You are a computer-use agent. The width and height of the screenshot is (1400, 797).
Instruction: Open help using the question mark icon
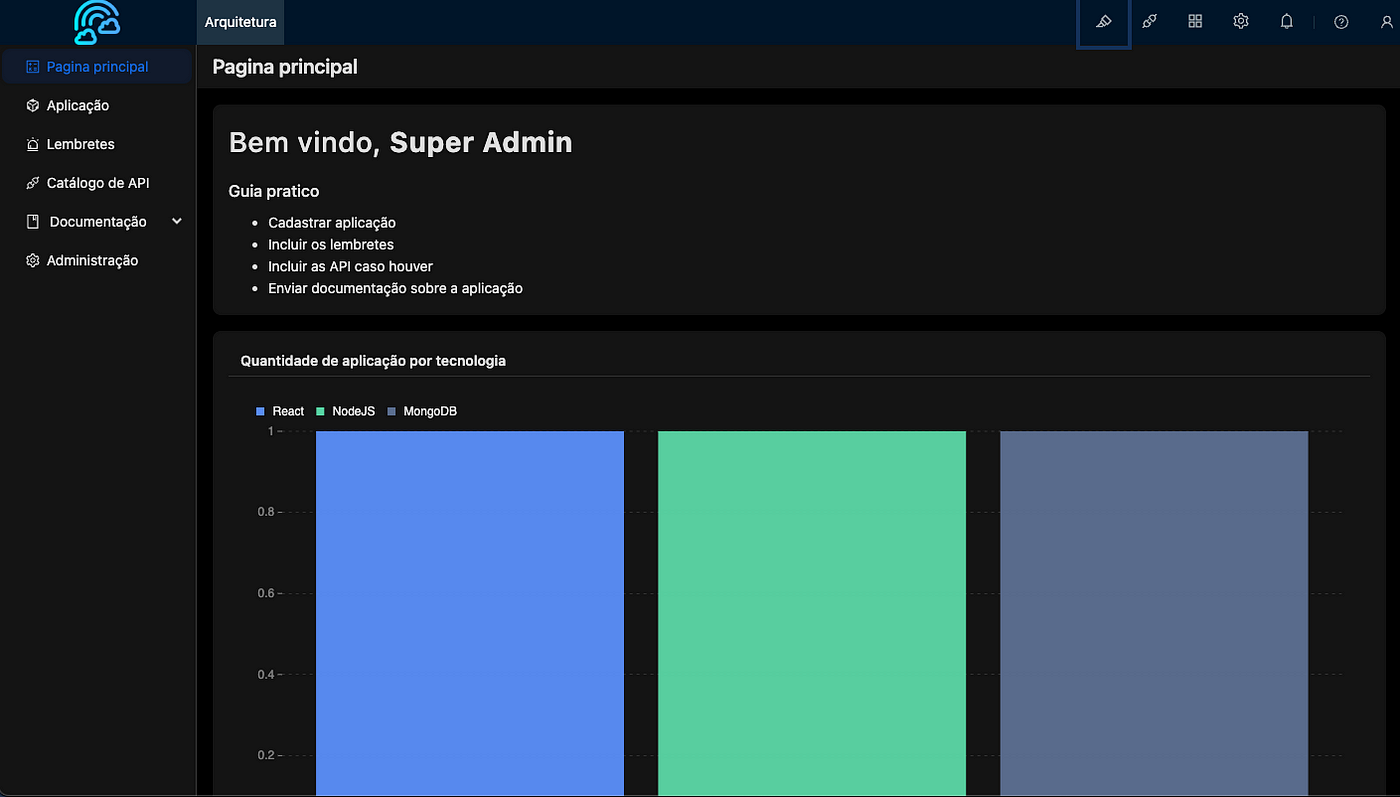[x=1342, y=22]
